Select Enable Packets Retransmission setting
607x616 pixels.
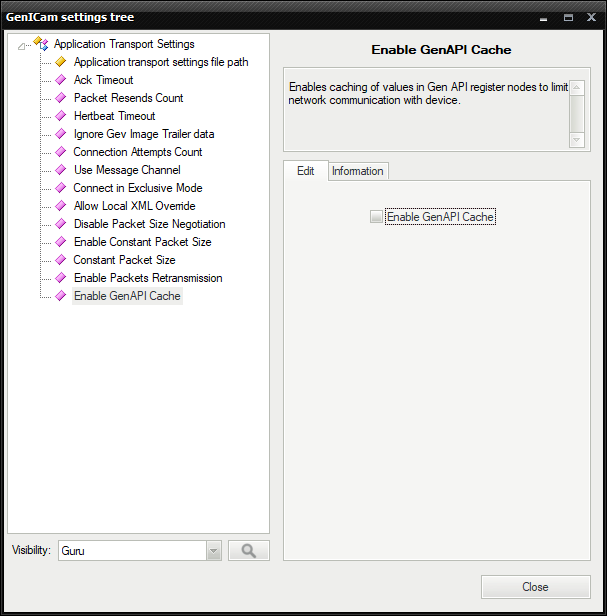[148, 278]
